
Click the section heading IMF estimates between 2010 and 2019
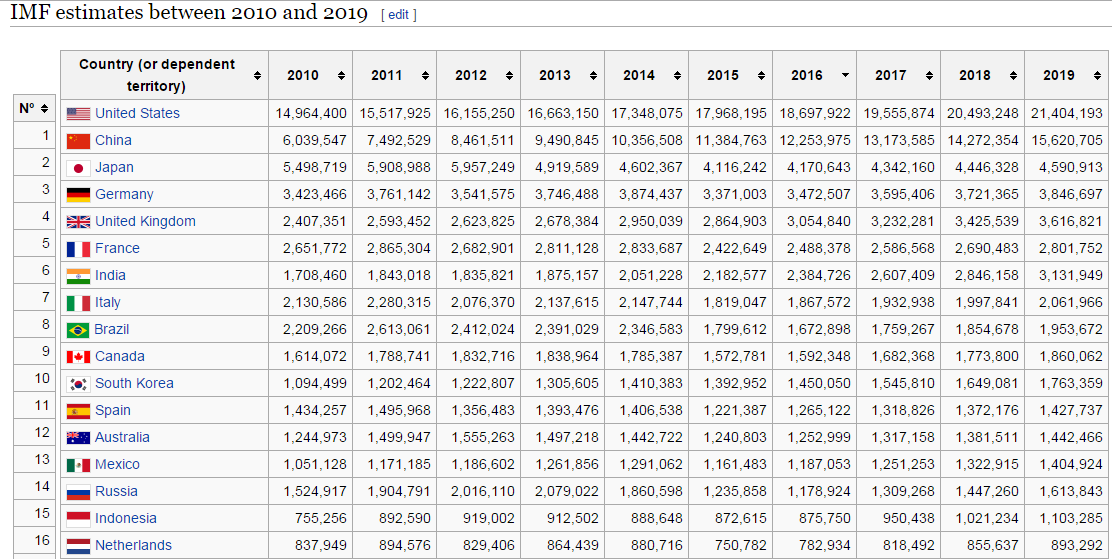click(x=189, y=13)
